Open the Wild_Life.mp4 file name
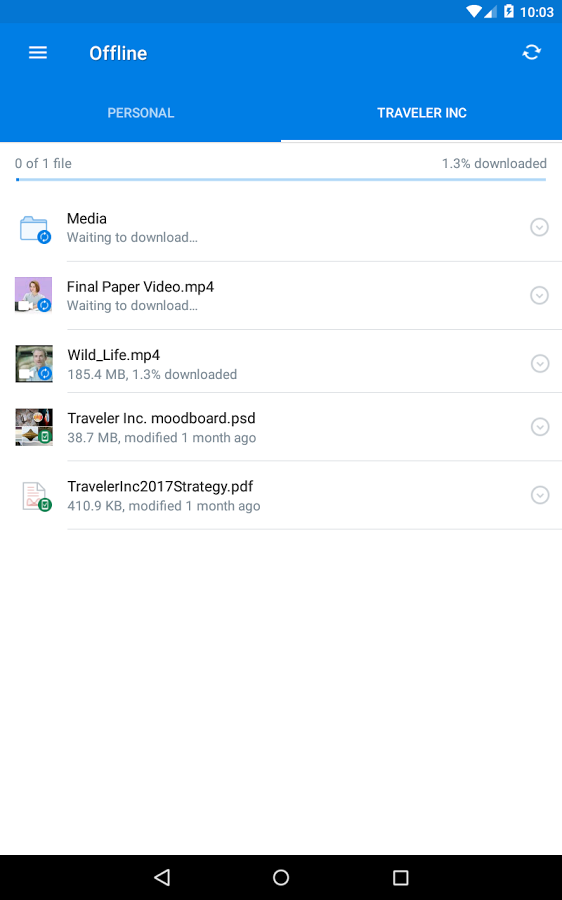Viewport: 562px width, 900px height. (x=114, y=355)
